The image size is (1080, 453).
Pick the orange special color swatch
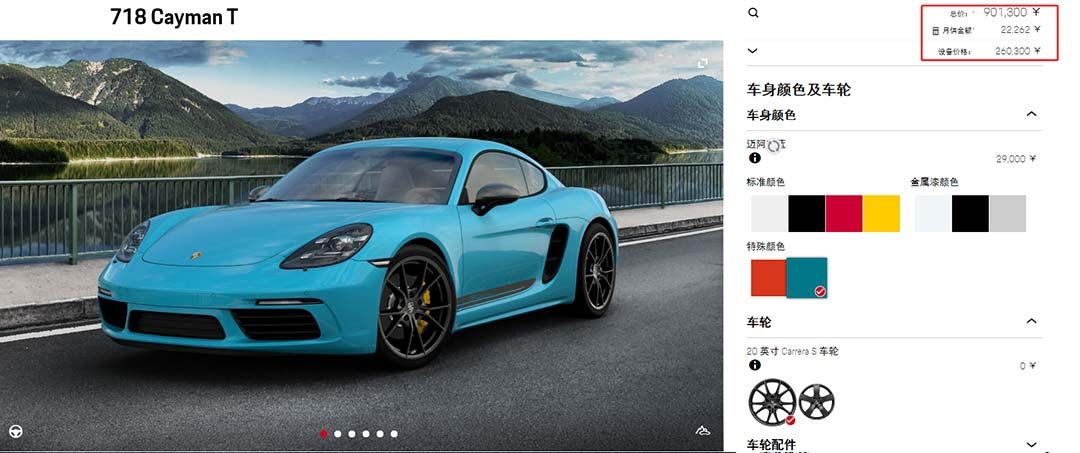pos(769,277)
